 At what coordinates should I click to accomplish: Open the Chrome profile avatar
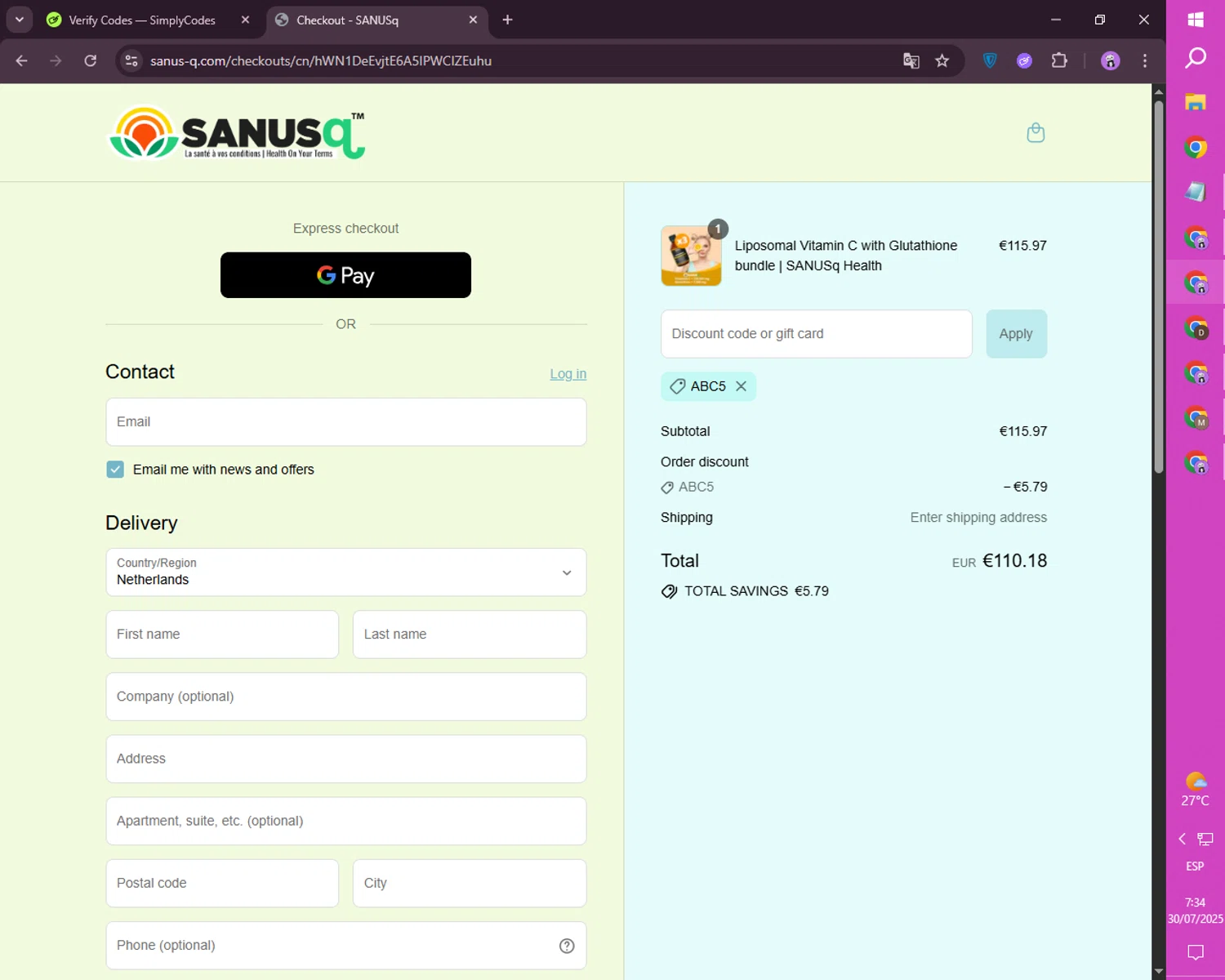pos(1111,61)
